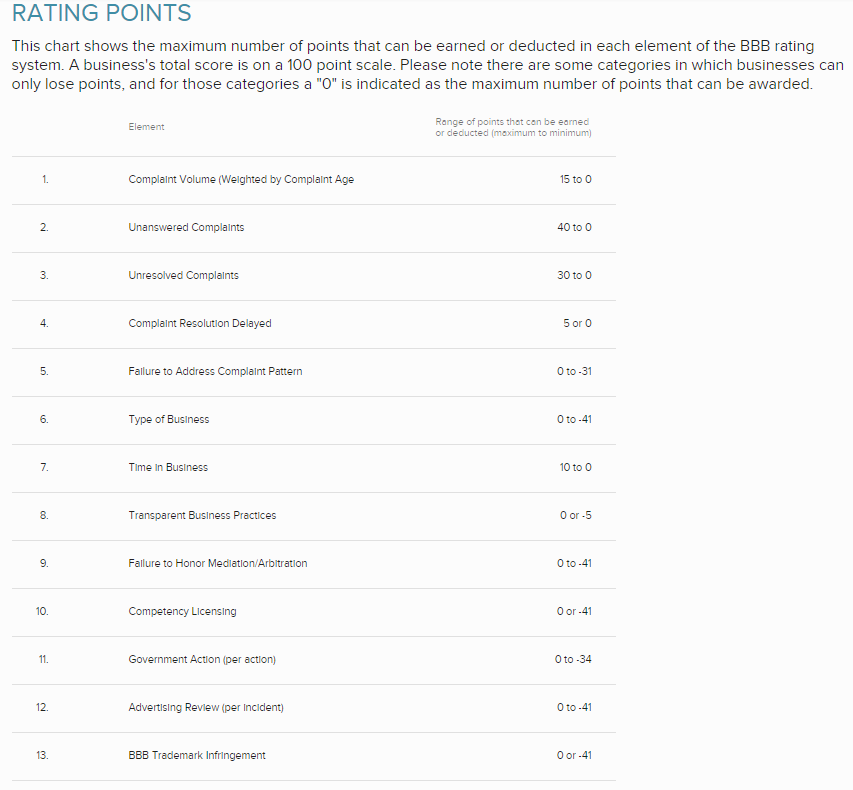Select Complaint Volume row label
Viewport: 853px width, 790px height.
241,180
